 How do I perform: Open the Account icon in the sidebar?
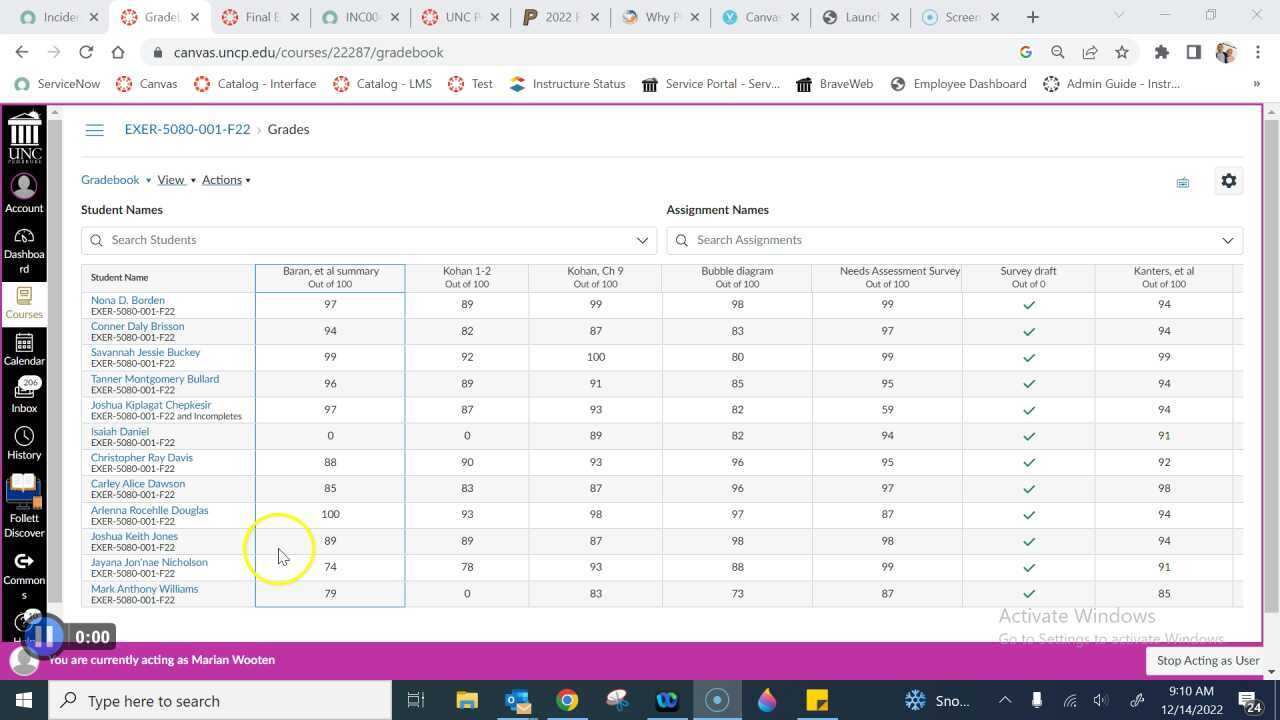point(24,194)
